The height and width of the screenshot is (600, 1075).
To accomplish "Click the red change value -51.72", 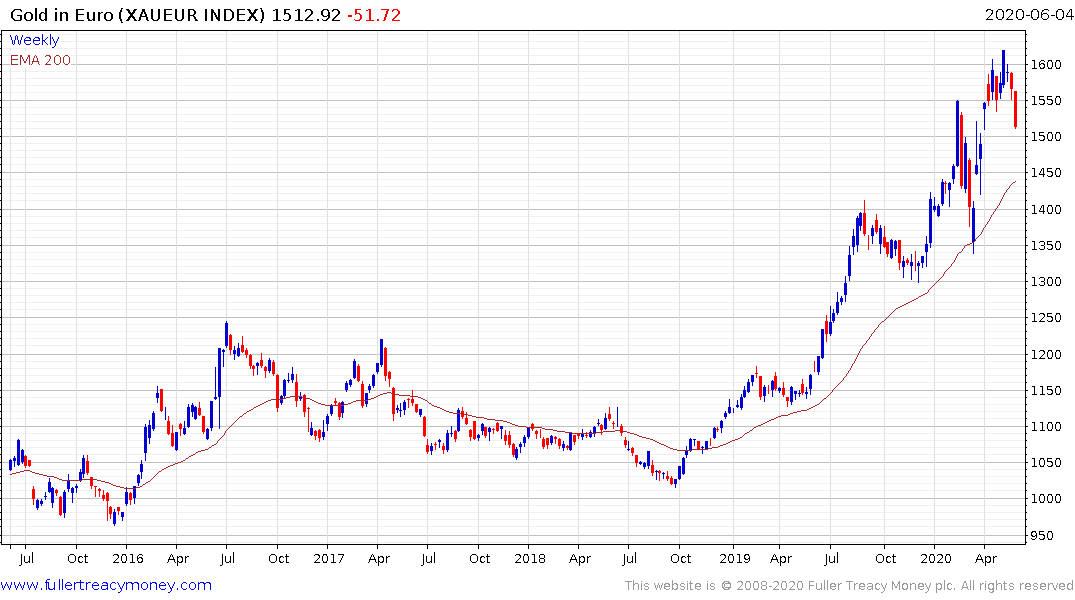I will [x=374, y=15].
